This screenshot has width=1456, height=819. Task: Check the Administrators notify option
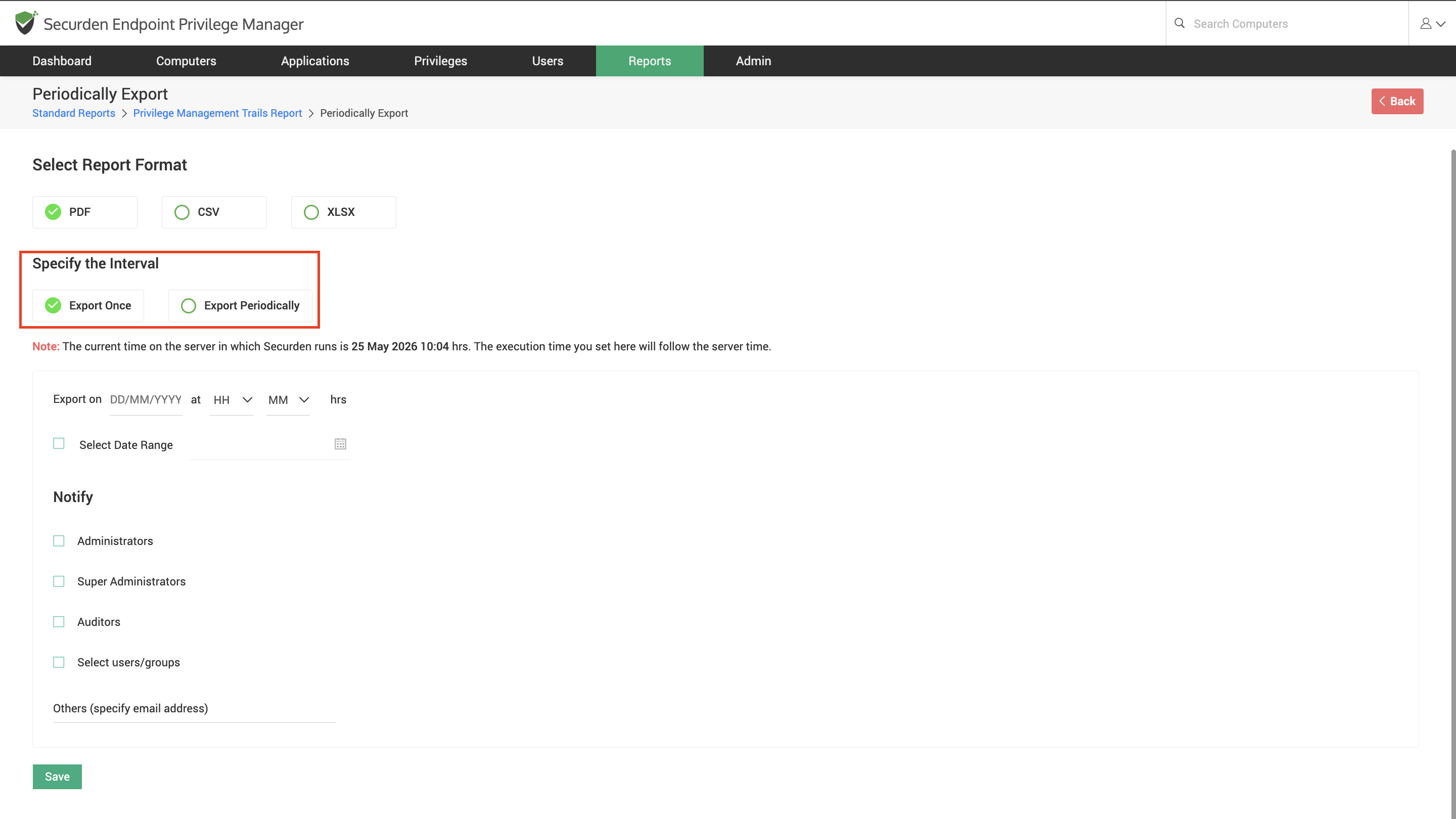pos(59,541)
